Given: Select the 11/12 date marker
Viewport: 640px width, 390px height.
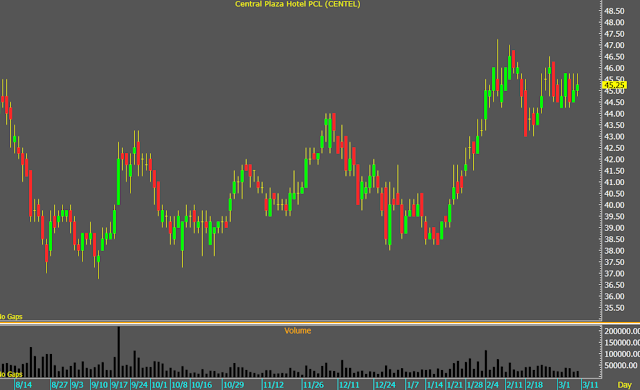Looking at the screenshot, I should point(273,385).
